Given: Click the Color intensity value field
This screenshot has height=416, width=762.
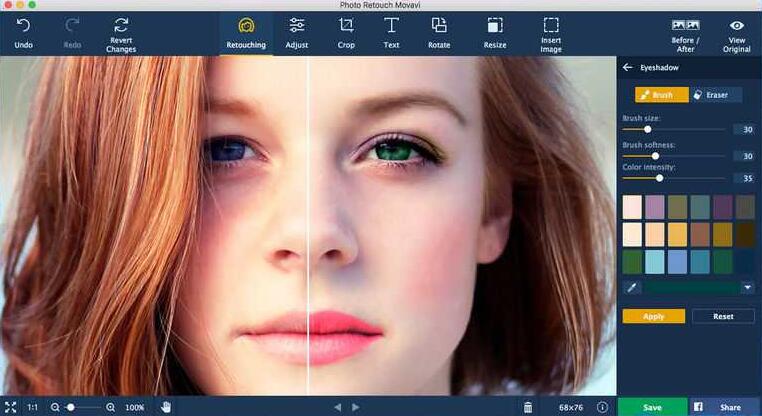Looking at the screenshot, I should click(x=744, y=178).
